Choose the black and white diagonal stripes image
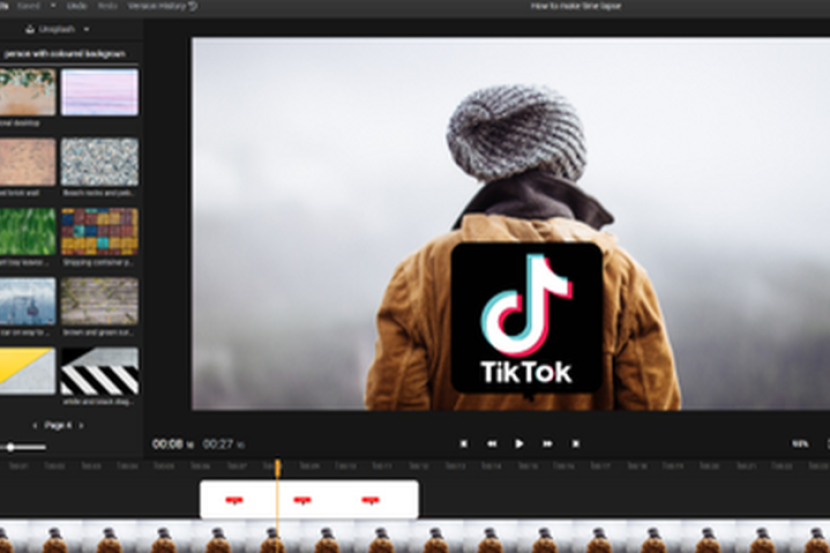The image size is (830, 553). 99,371
